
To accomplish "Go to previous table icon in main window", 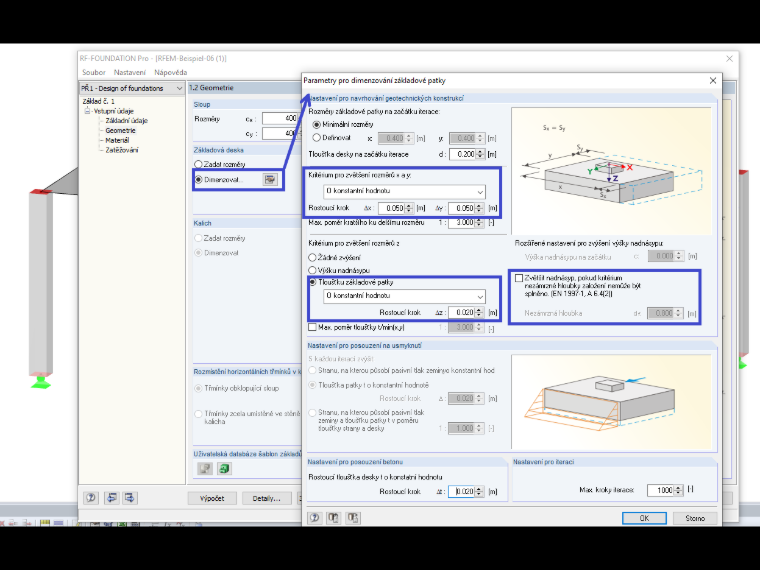I will 111,498.
